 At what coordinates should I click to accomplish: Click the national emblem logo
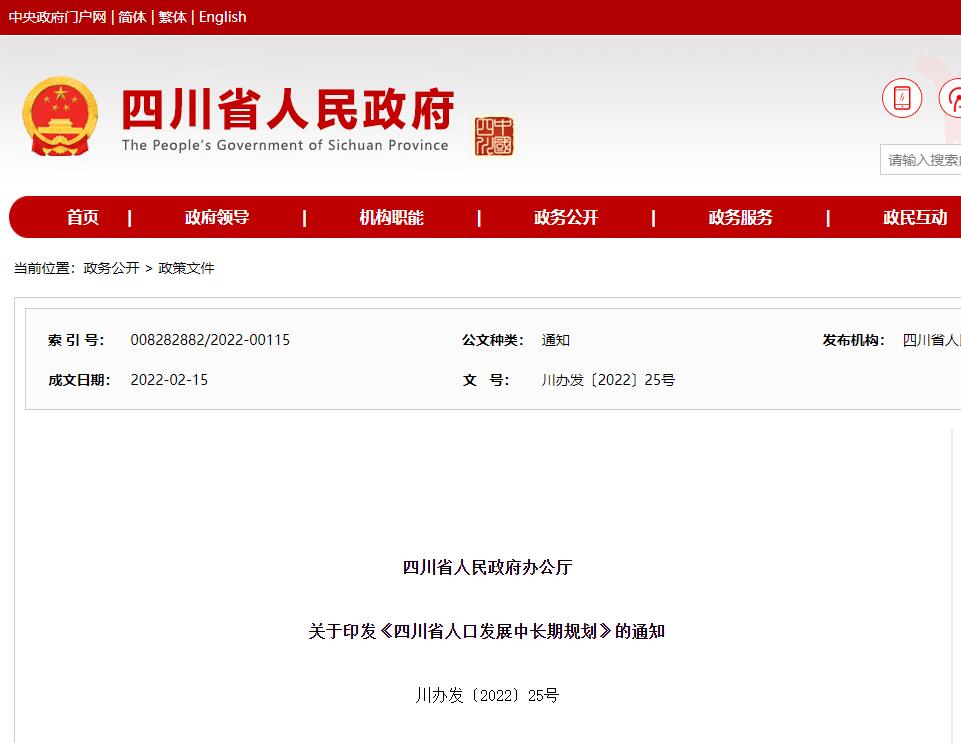[x=60, y=116]
